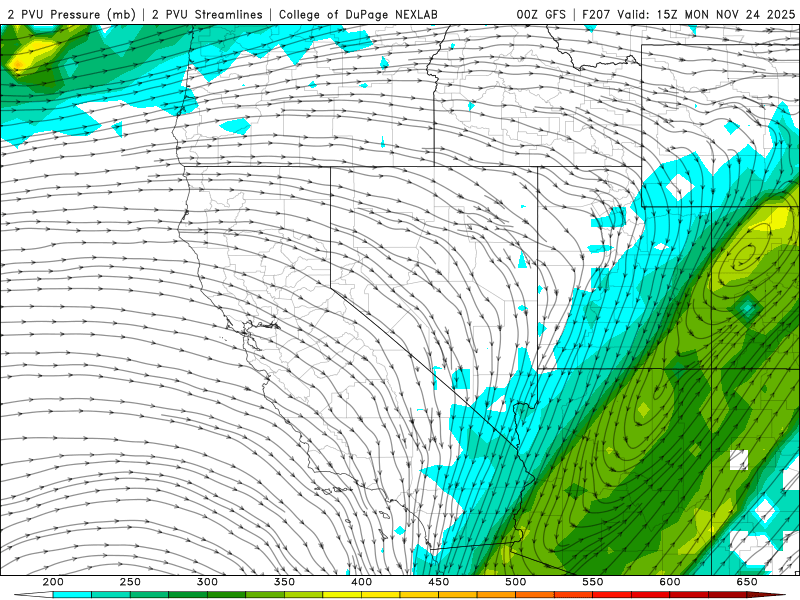Select the medium green 250-275 color bar segment
The width and height of the screenshot is (800, 600).
(x=149, y=595)
